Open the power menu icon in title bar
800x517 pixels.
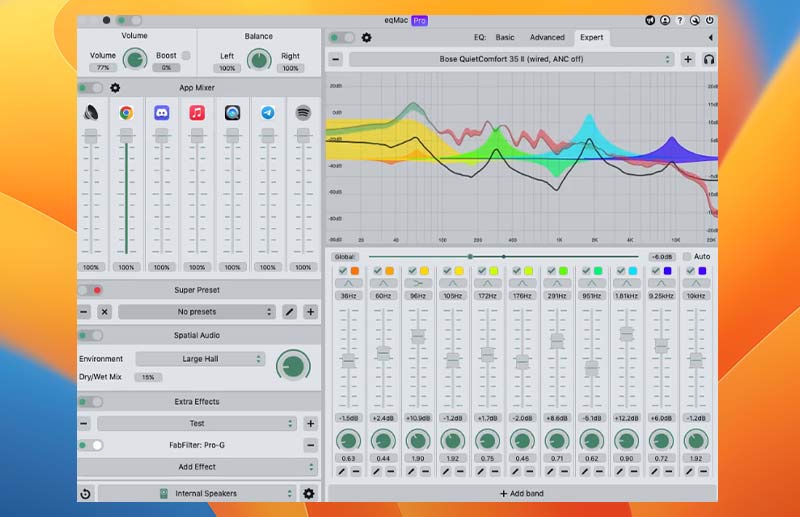click(710, 20)
